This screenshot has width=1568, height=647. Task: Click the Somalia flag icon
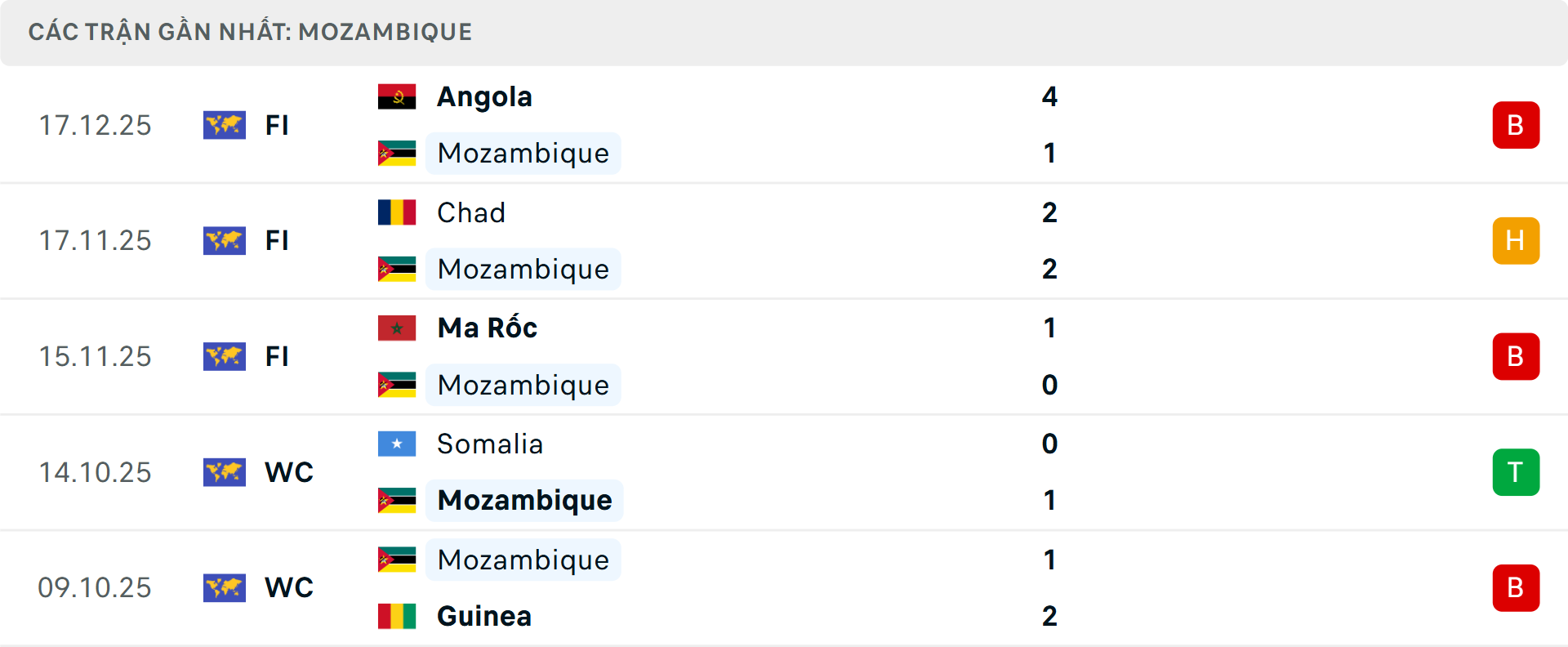coord(397,444)
